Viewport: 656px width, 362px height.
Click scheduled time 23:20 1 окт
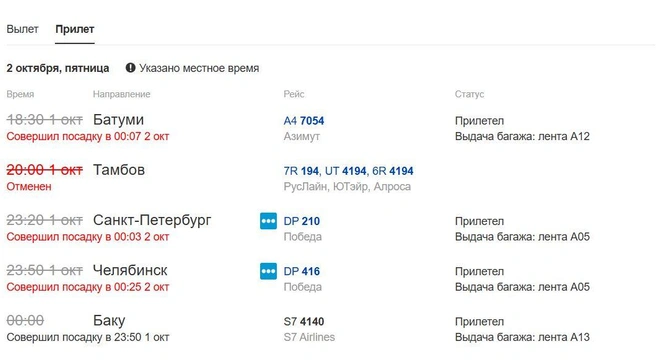pyautogui.click(x=44, y=220)
